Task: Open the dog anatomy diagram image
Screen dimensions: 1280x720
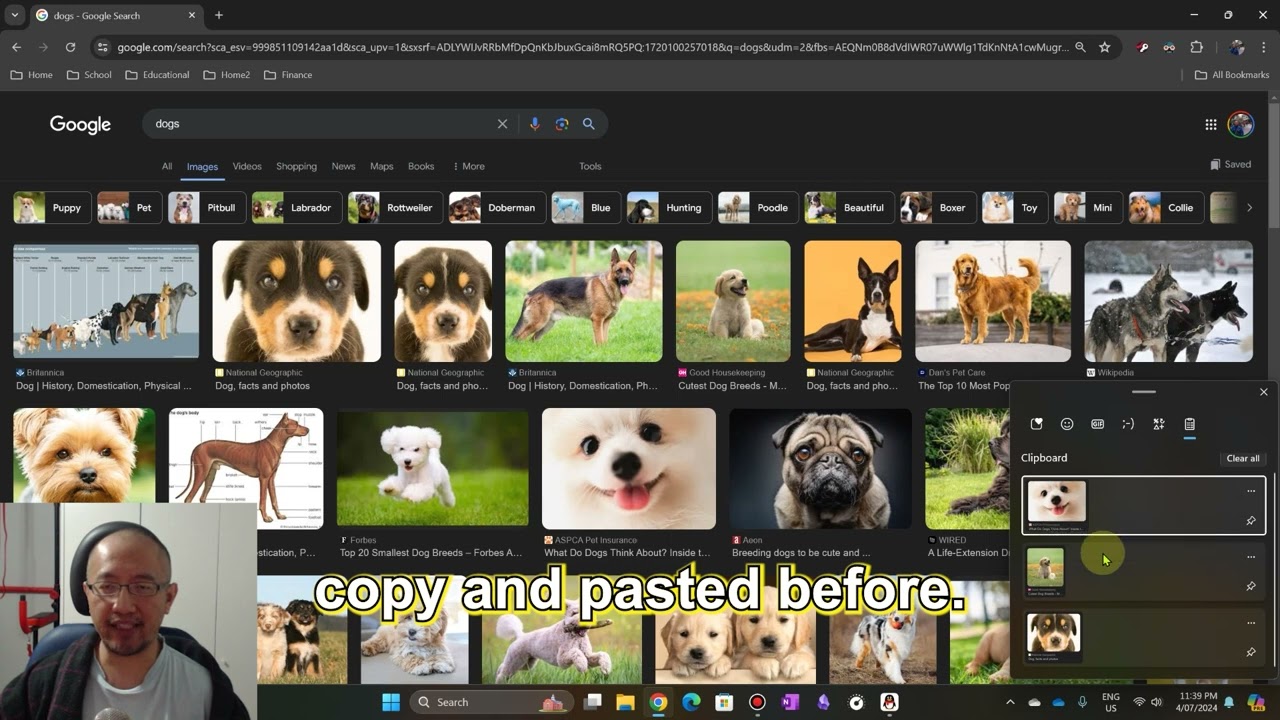Action: [x=246, y=468]
